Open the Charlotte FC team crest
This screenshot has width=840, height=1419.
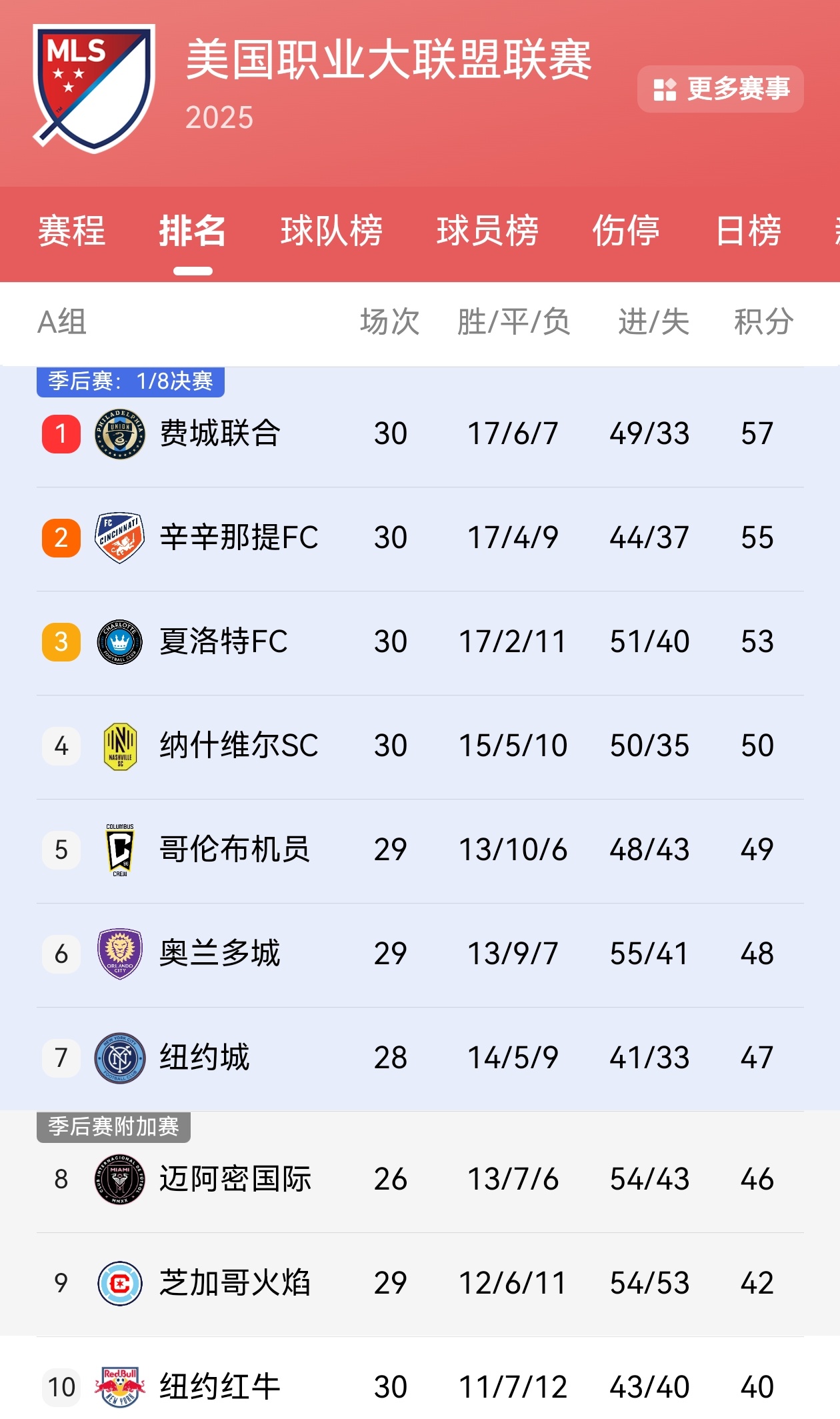coord(120,642)
